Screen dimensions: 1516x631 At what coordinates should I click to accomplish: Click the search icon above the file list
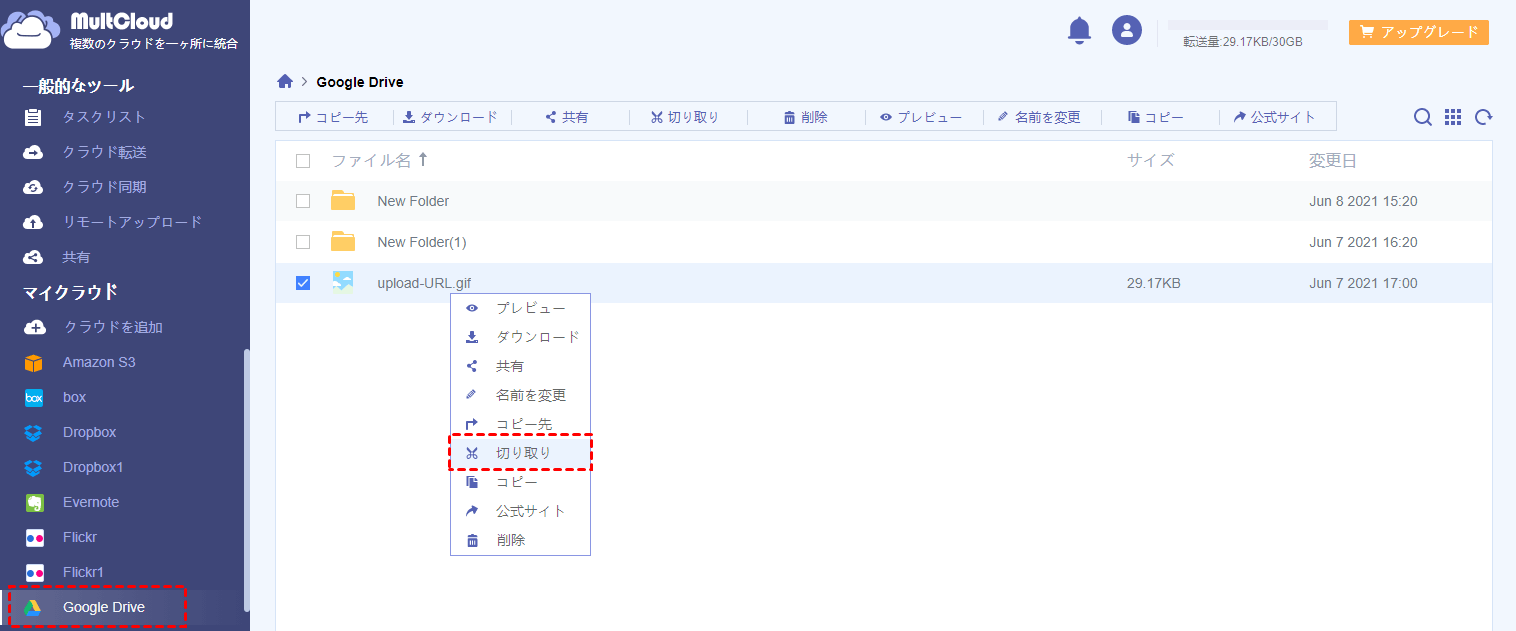pos(1422,116)
